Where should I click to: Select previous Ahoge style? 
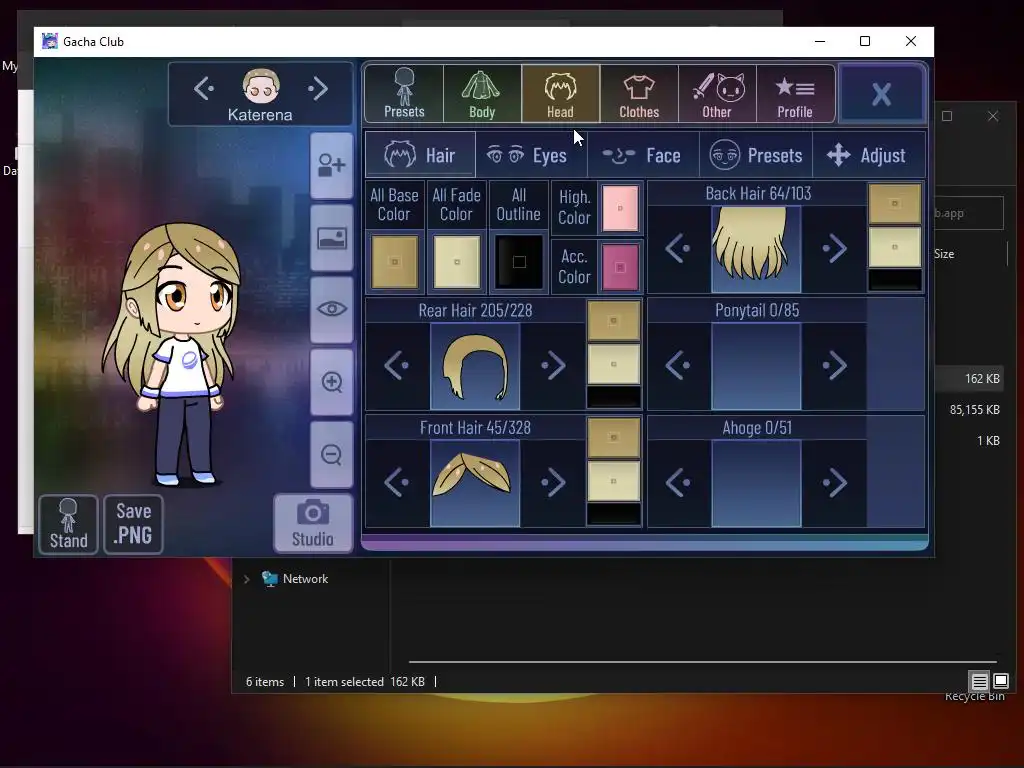pos(678,483)
